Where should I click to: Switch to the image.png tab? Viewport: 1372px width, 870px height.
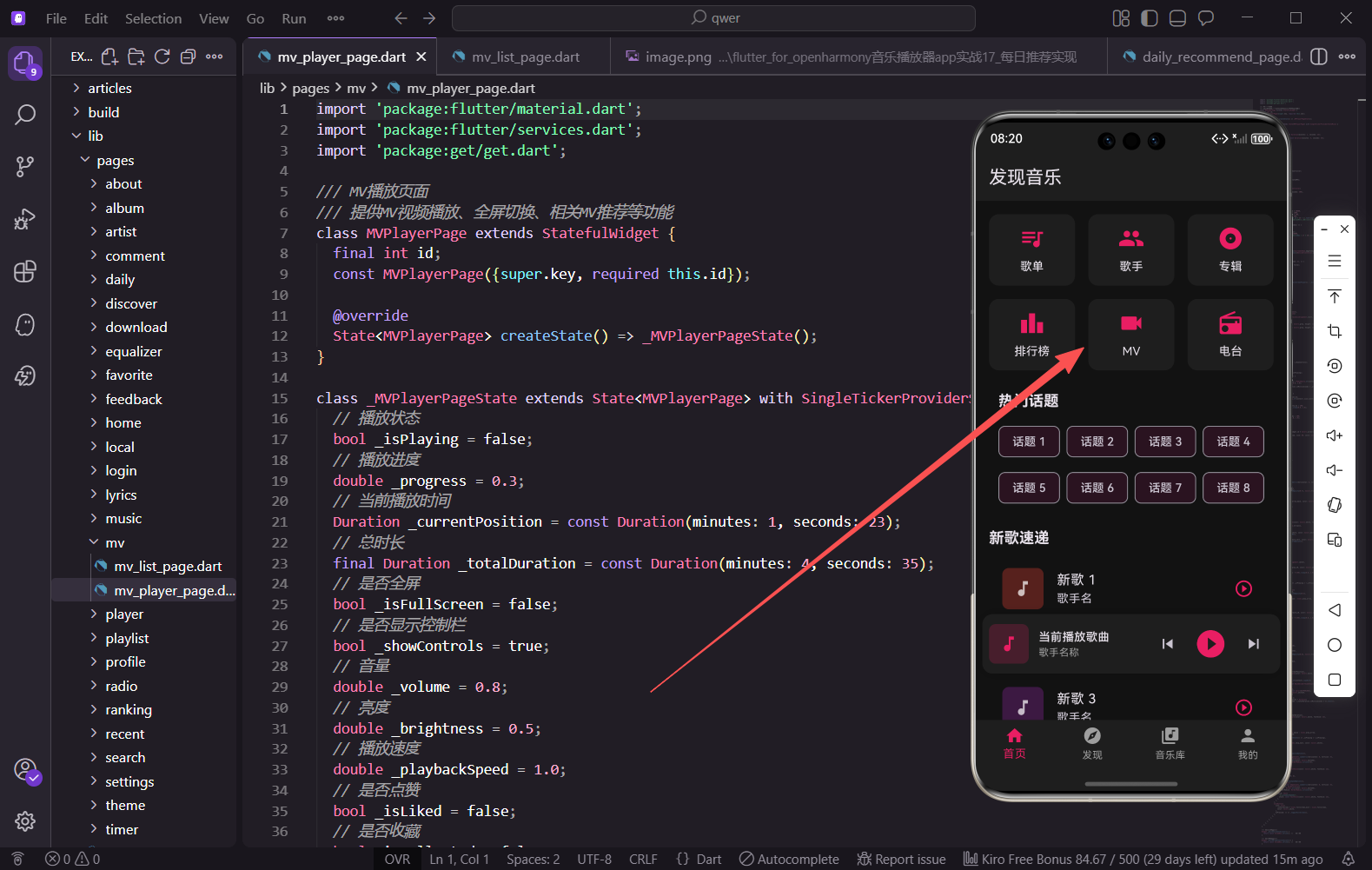tap(858, 56)
